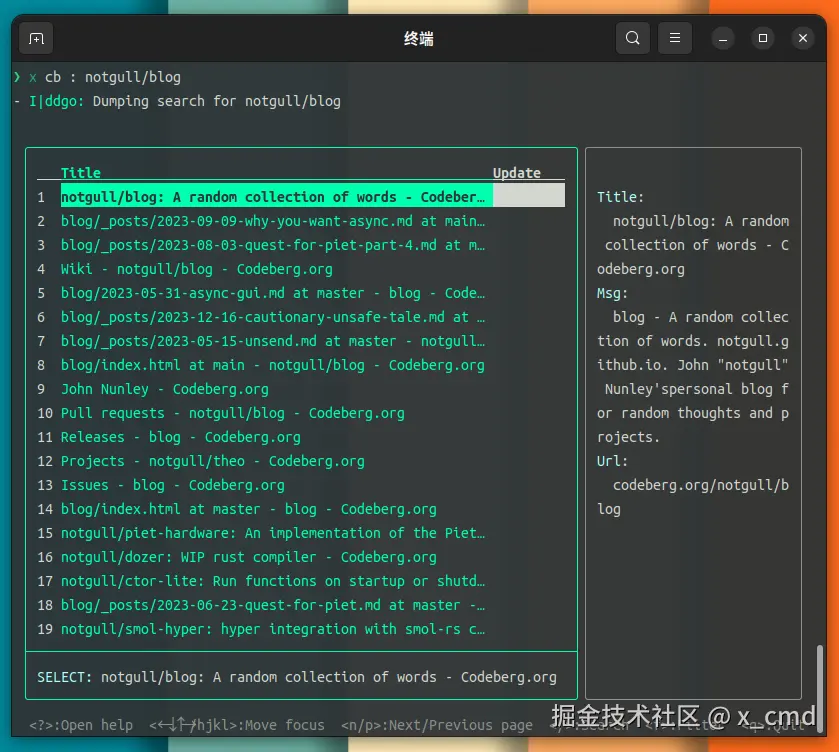
Task: Click the 'Title:' label in detail pane
Action: 620,197
